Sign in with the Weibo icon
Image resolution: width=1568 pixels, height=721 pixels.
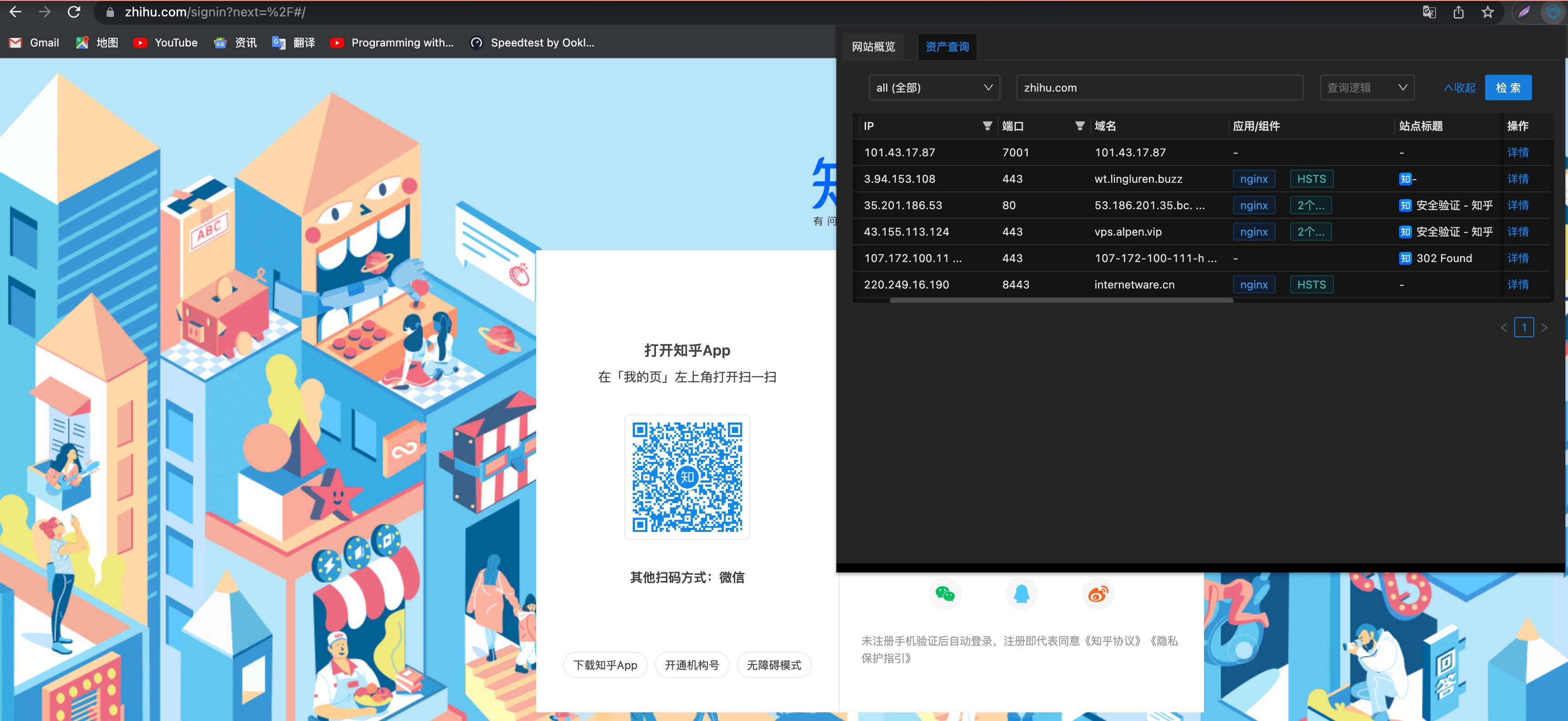coord(1098,593)
